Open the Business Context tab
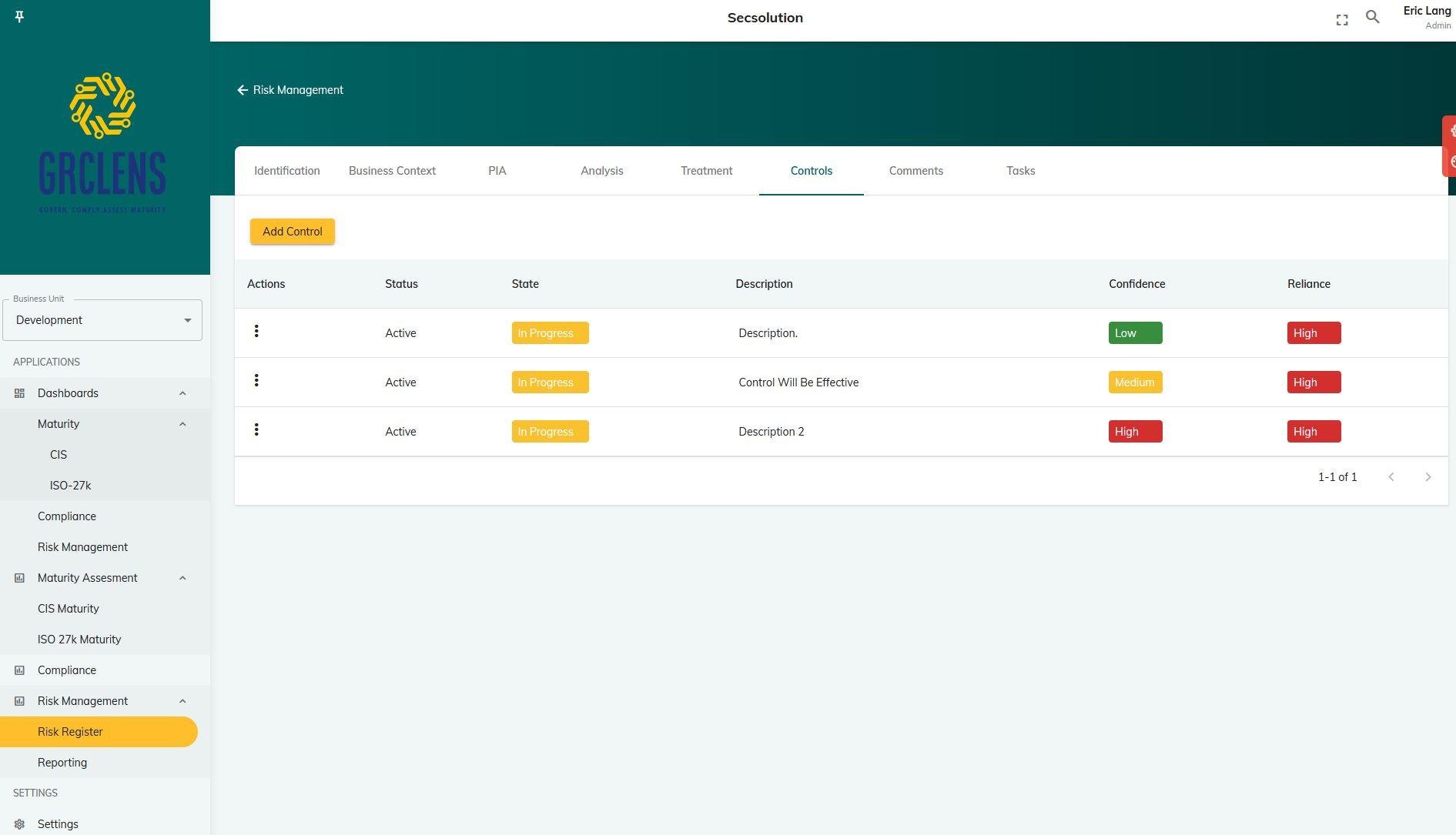The image size is (1456, 835). point(392,171)
